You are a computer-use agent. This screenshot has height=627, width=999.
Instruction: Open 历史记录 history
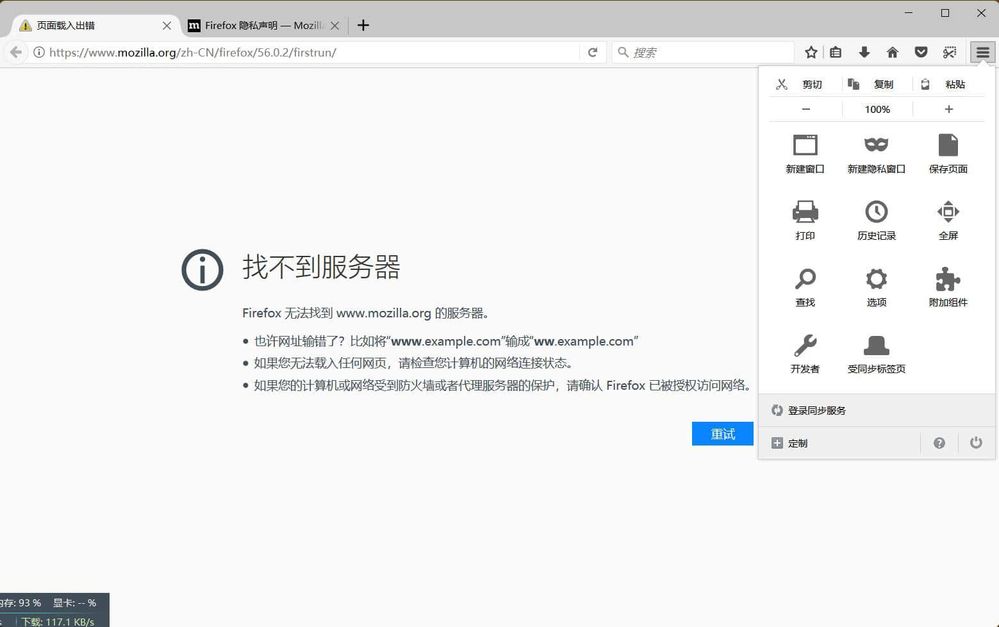tap(876, 220)
